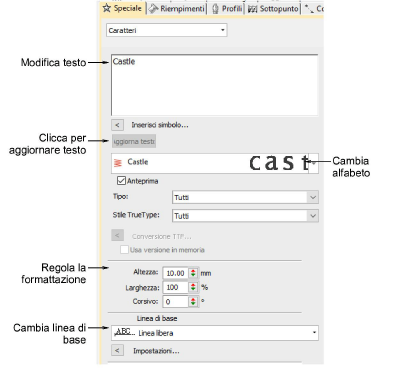The width and height of the screenshot is (408, 381).
Task: Enable Usa versione in memoria checkbox
Action: (124, 249)
